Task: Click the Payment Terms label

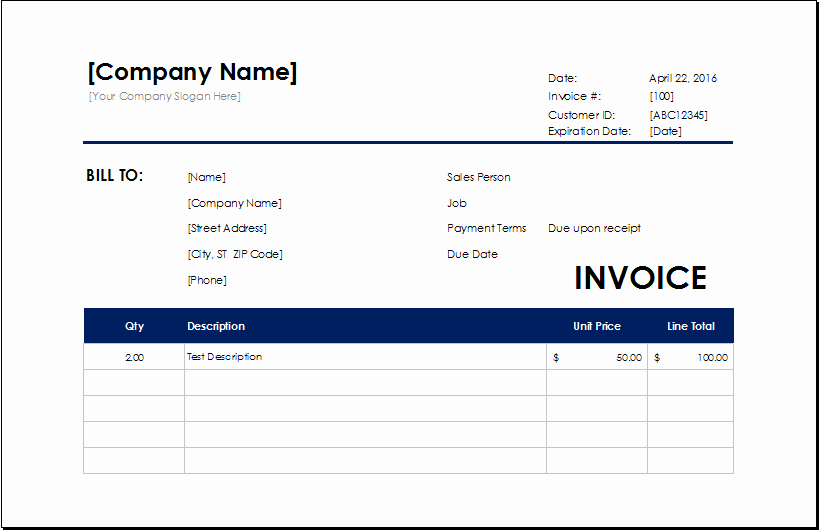Action: [x=486, y=228]
